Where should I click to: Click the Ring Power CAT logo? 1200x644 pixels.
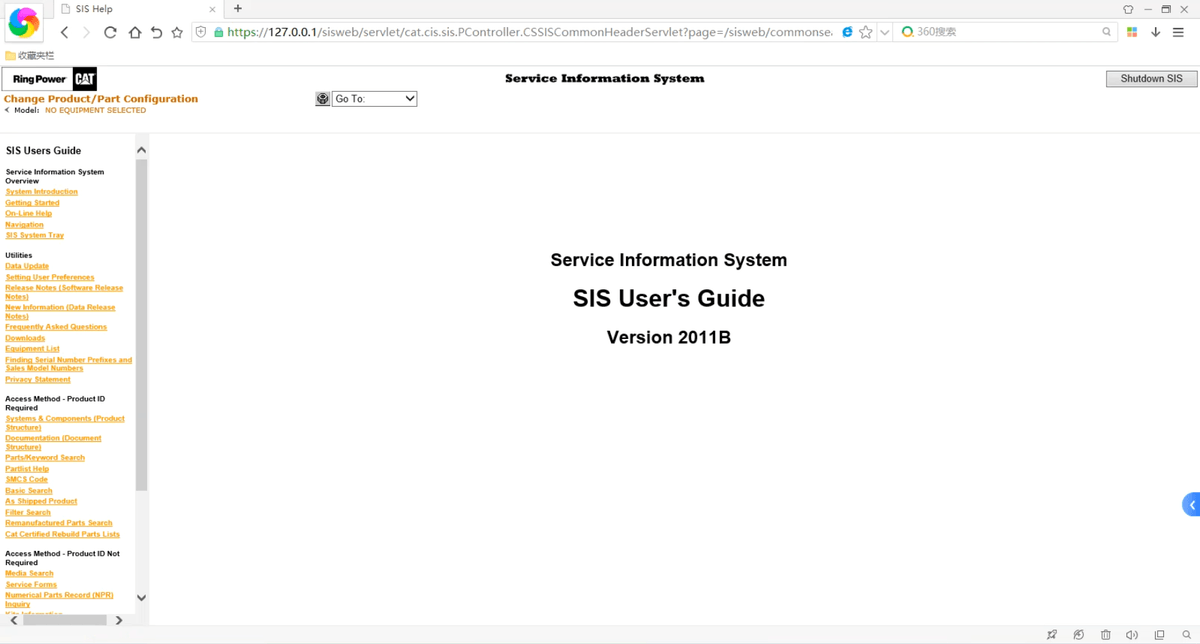(x=50, y=79)
